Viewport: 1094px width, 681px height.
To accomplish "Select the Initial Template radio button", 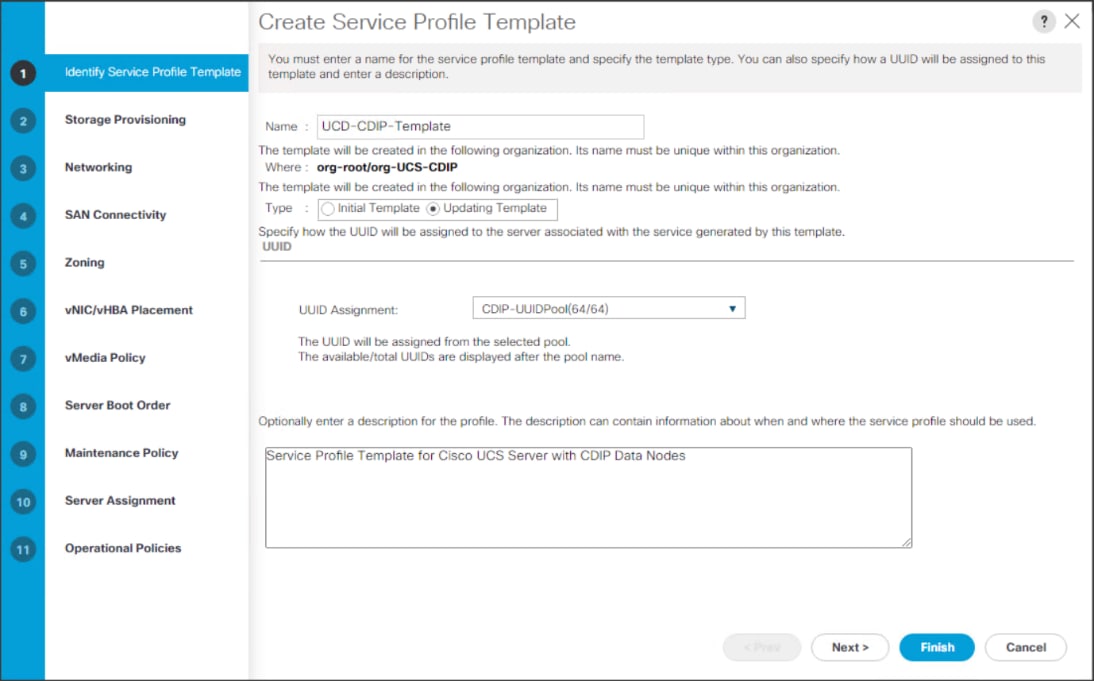I will pyautogui.click(x=327, y=209).
